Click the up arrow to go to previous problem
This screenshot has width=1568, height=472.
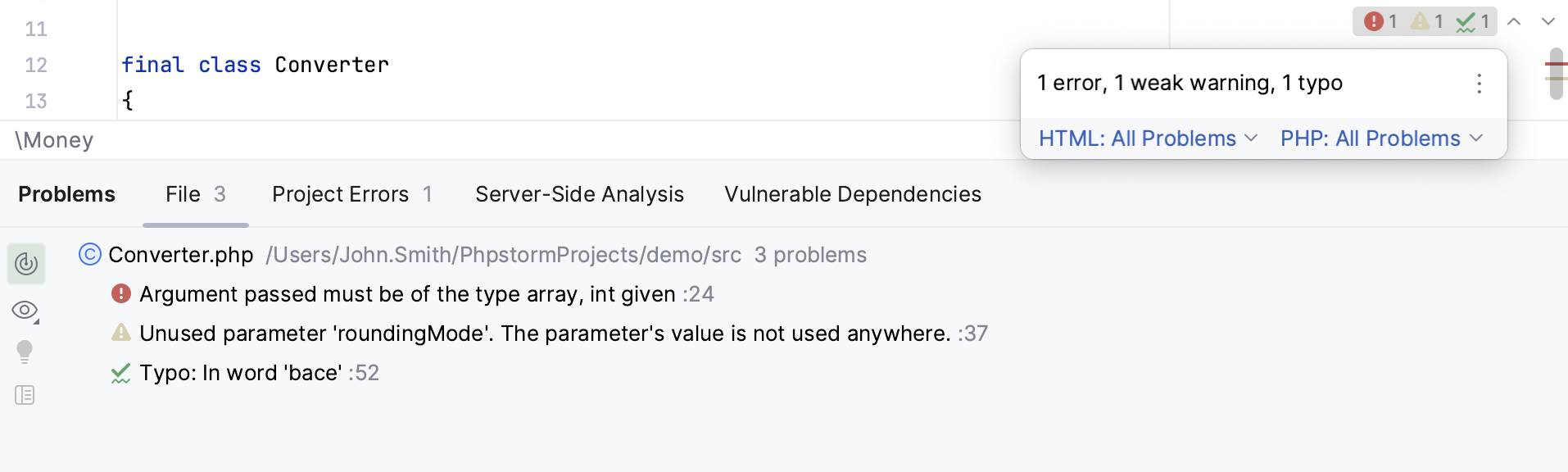1515,21
